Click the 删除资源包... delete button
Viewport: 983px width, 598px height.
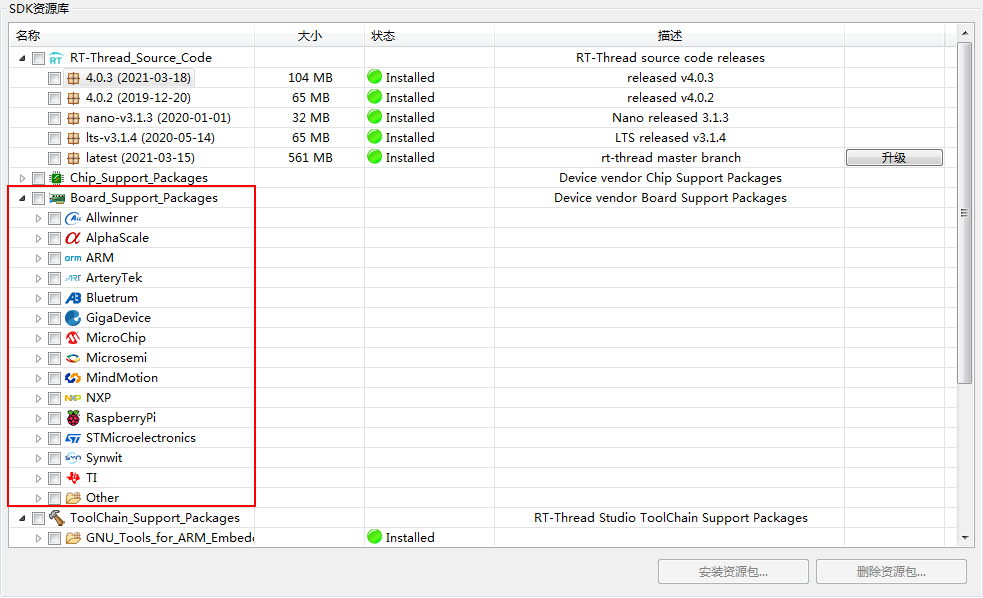pos(891,572)
